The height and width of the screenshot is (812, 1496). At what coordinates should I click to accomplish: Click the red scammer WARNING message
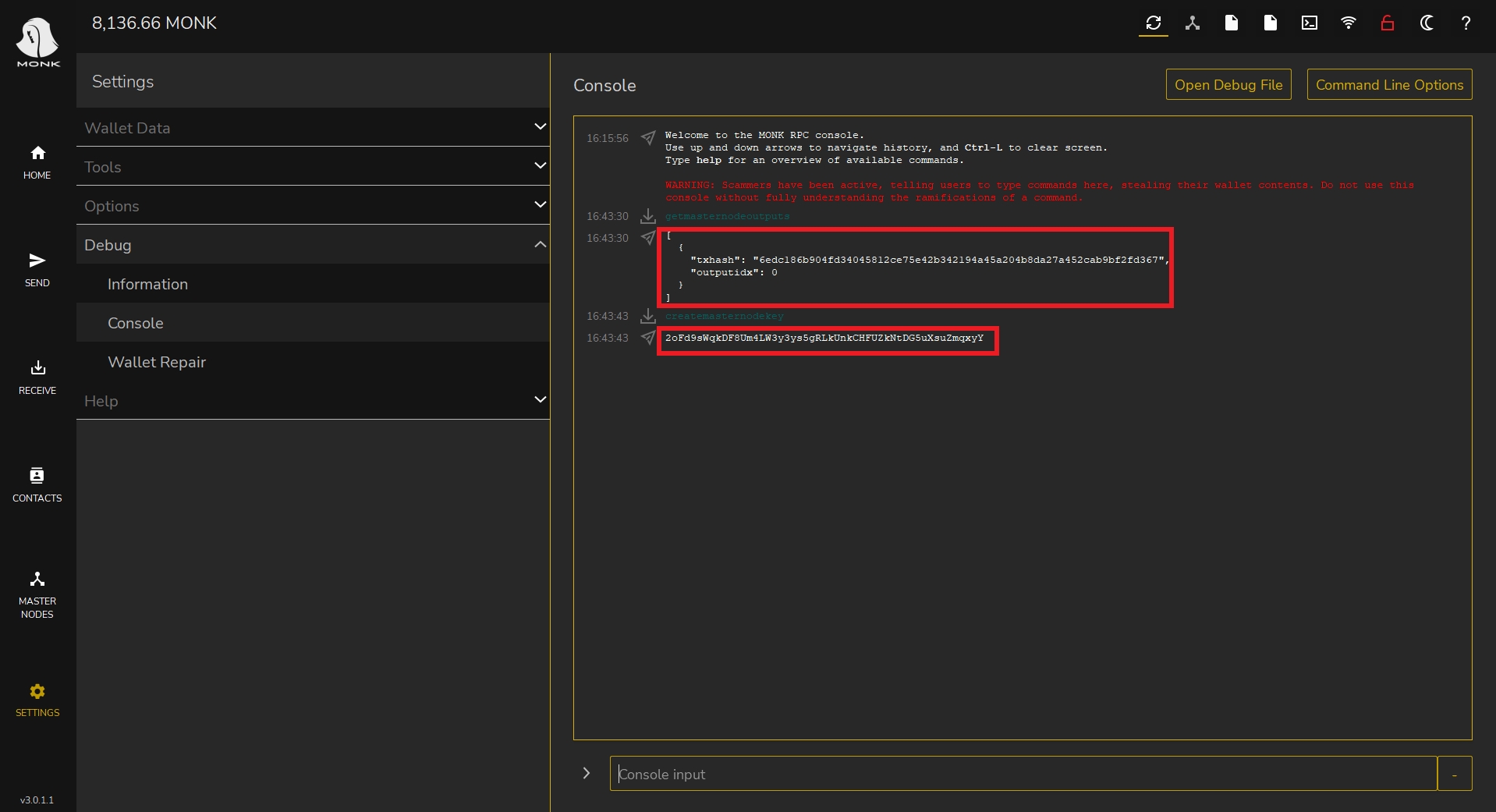coord(1039,191)
